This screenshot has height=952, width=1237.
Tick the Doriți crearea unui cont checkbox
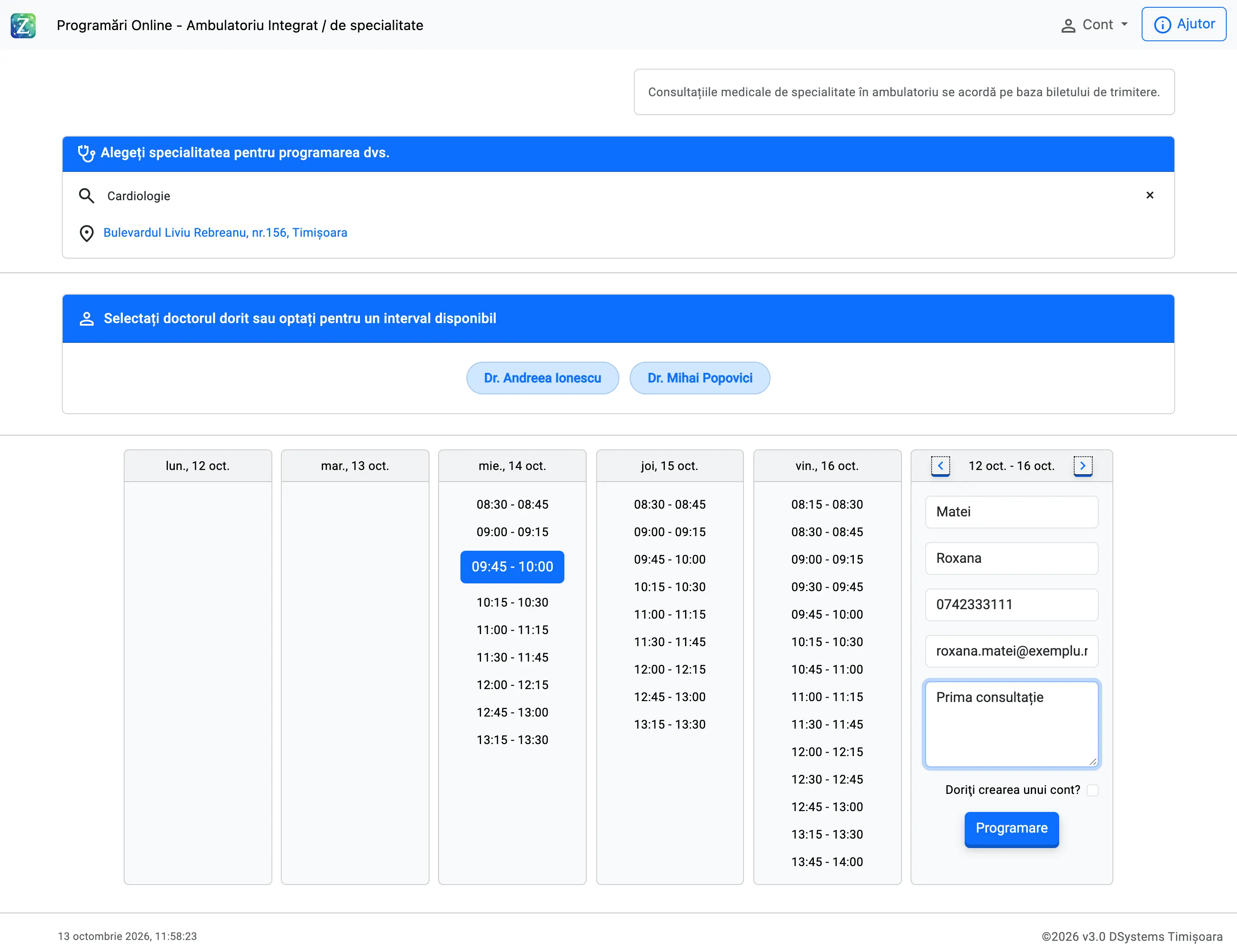pyautogui.click(x=1093, y=790)
